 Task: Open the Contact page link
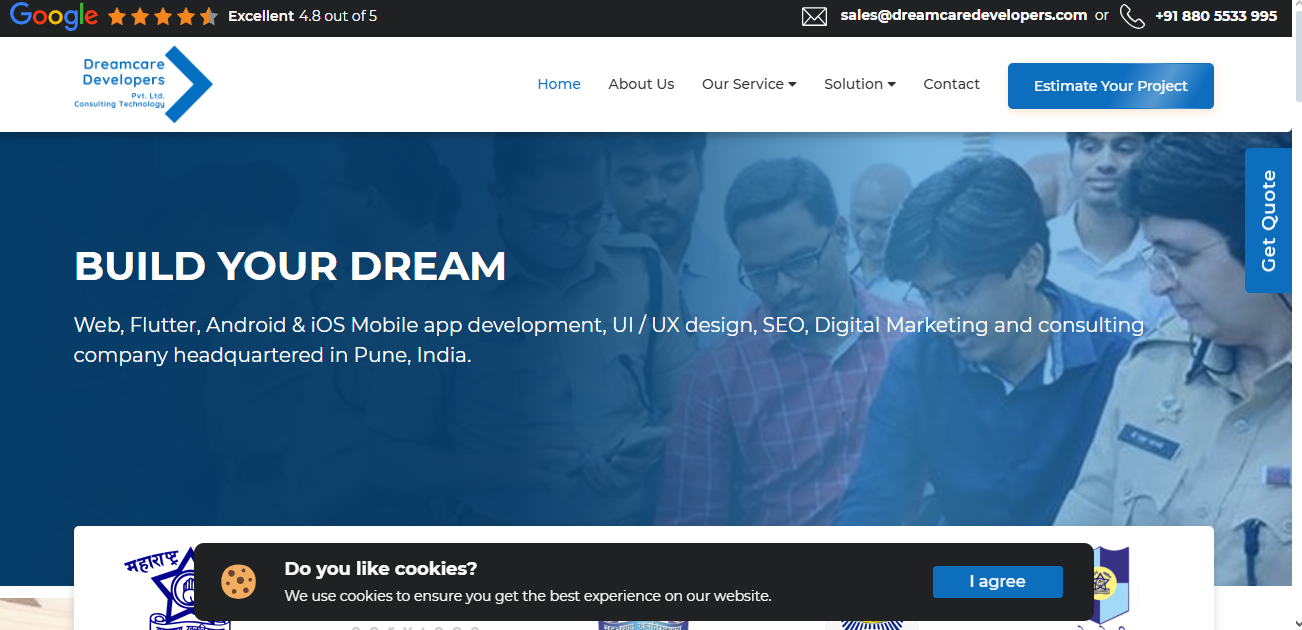951,84
